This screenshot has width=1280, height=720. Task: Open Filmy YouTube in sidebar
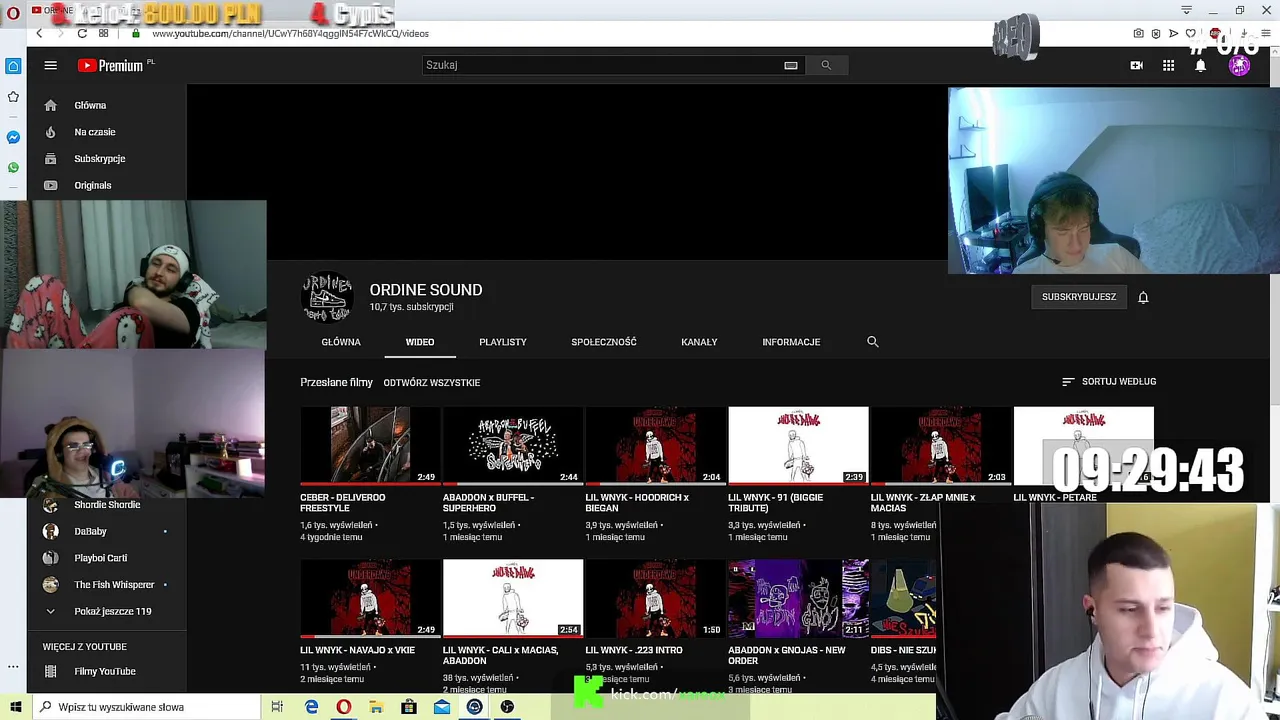coord(106,671)
